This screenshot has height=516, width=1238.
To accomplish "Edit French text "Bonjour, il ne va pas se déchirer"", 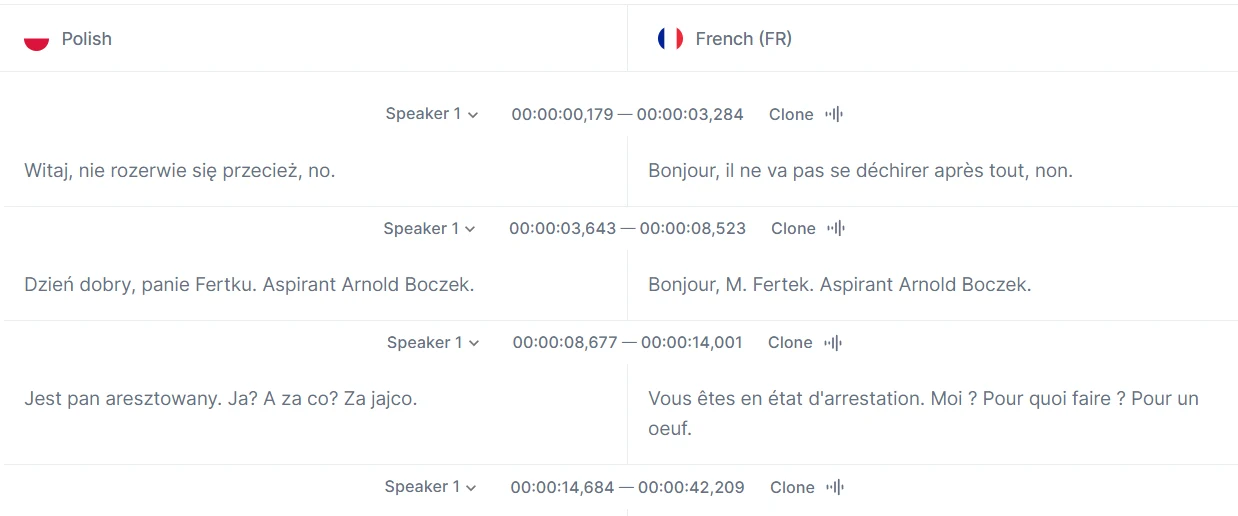I will pos(860,171).
